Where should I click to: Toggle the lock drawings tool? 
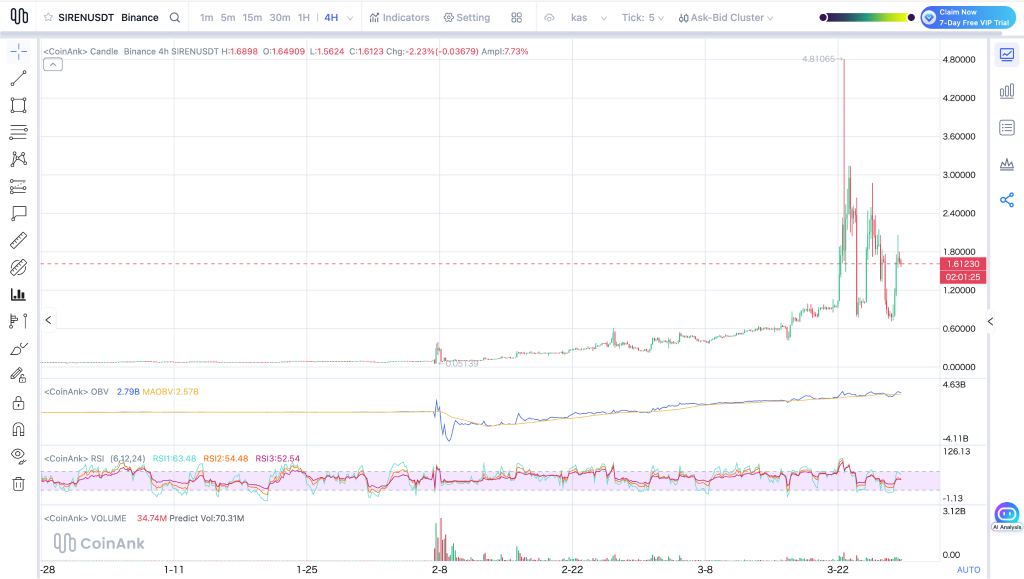(16, 401)
